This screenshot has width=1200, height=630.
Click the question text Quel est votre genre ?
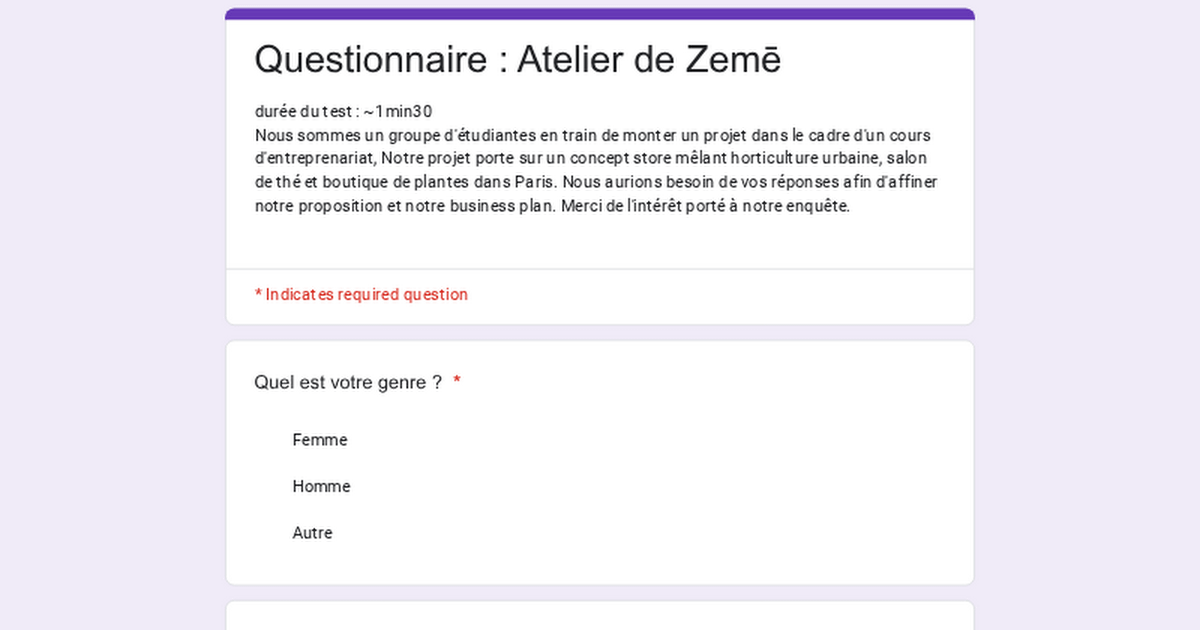click(x=348, y=382)
